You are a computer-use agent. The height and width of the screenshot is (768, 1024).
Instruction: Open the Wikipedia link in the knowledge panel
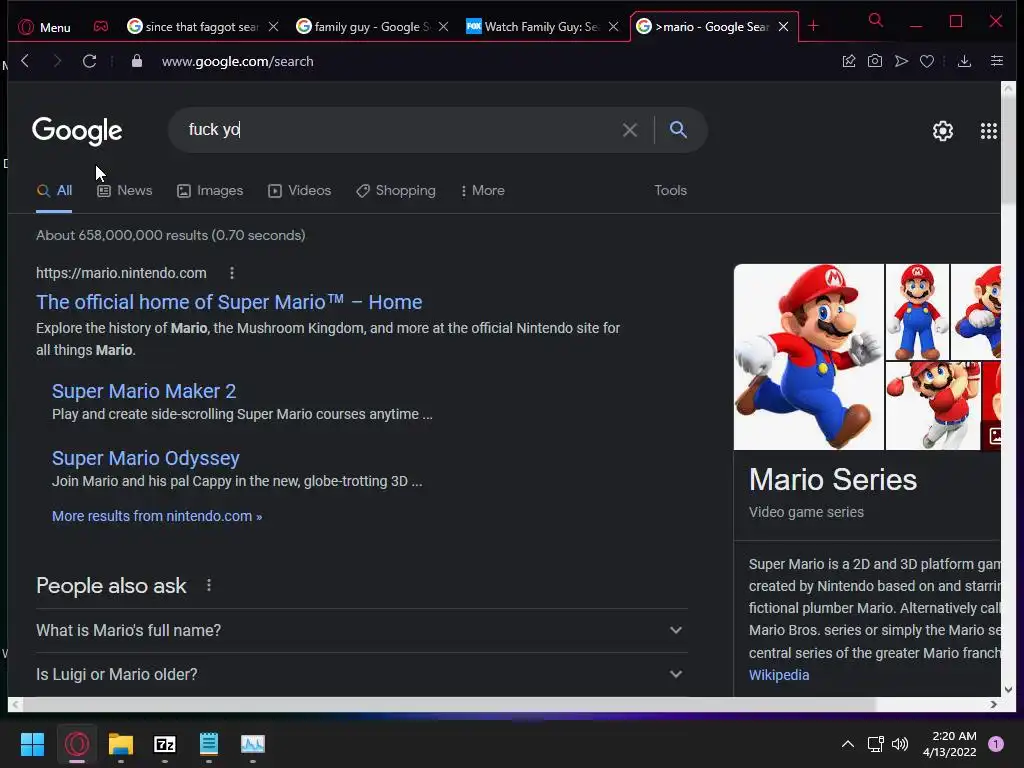point(778,675)
